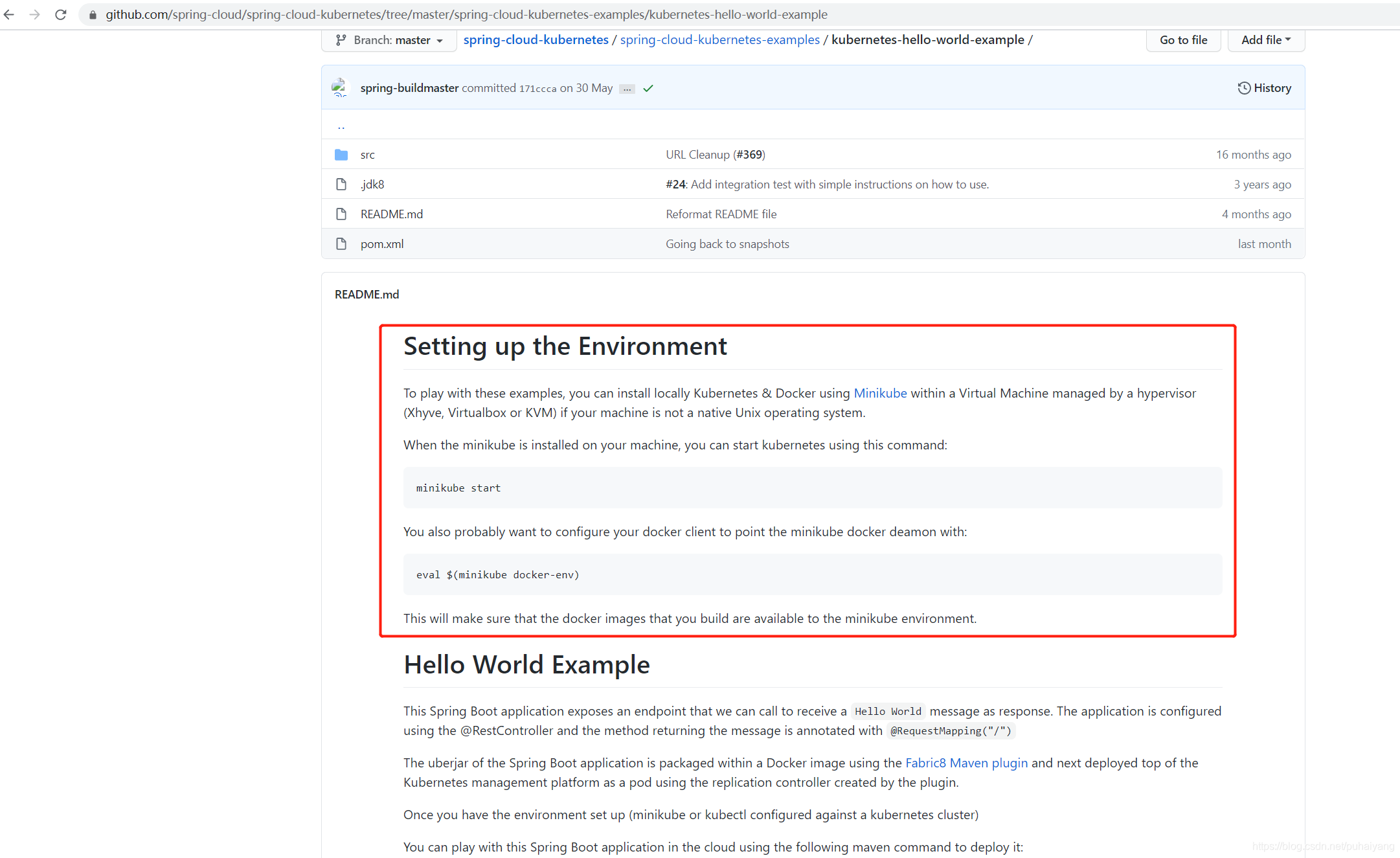Open the spring-cloud-kubernetes breadcrumb link
The image size is (1400, 858).
(x=536, y=40)
